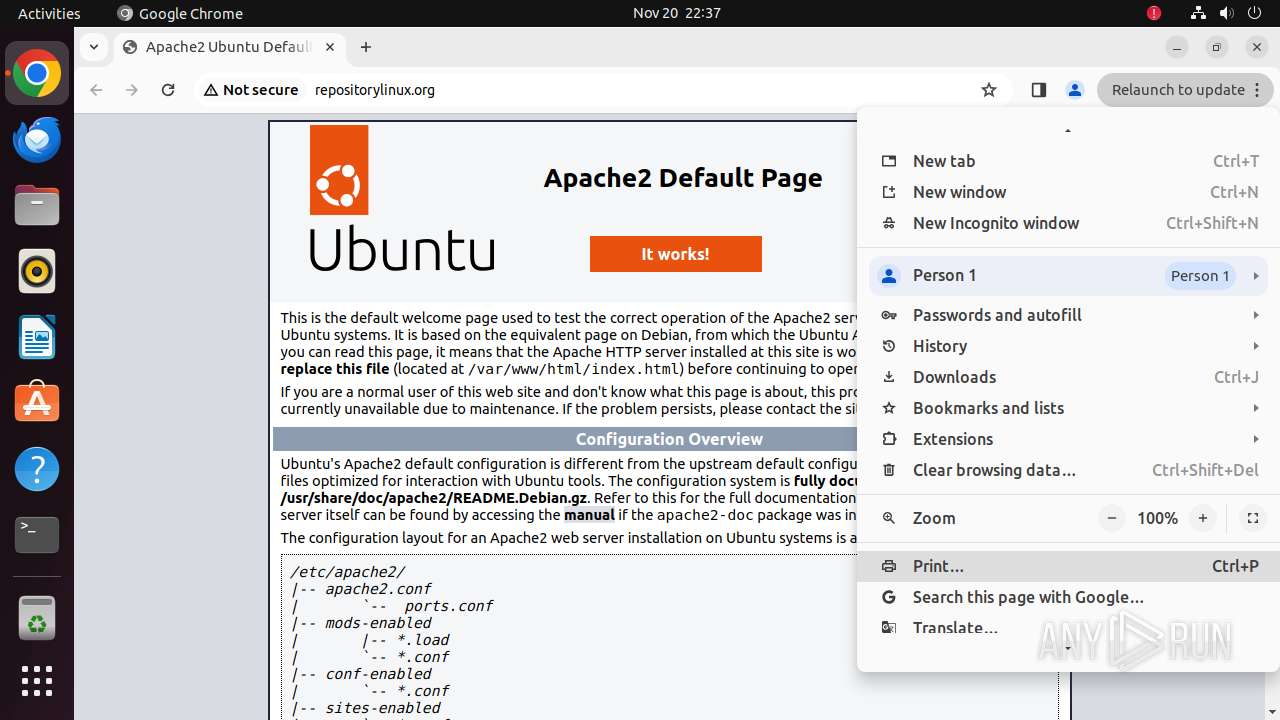Click the red notification indicator in the top bar
The height and width of the screenshot is (720, 1280).
[x=1154, y=13]
